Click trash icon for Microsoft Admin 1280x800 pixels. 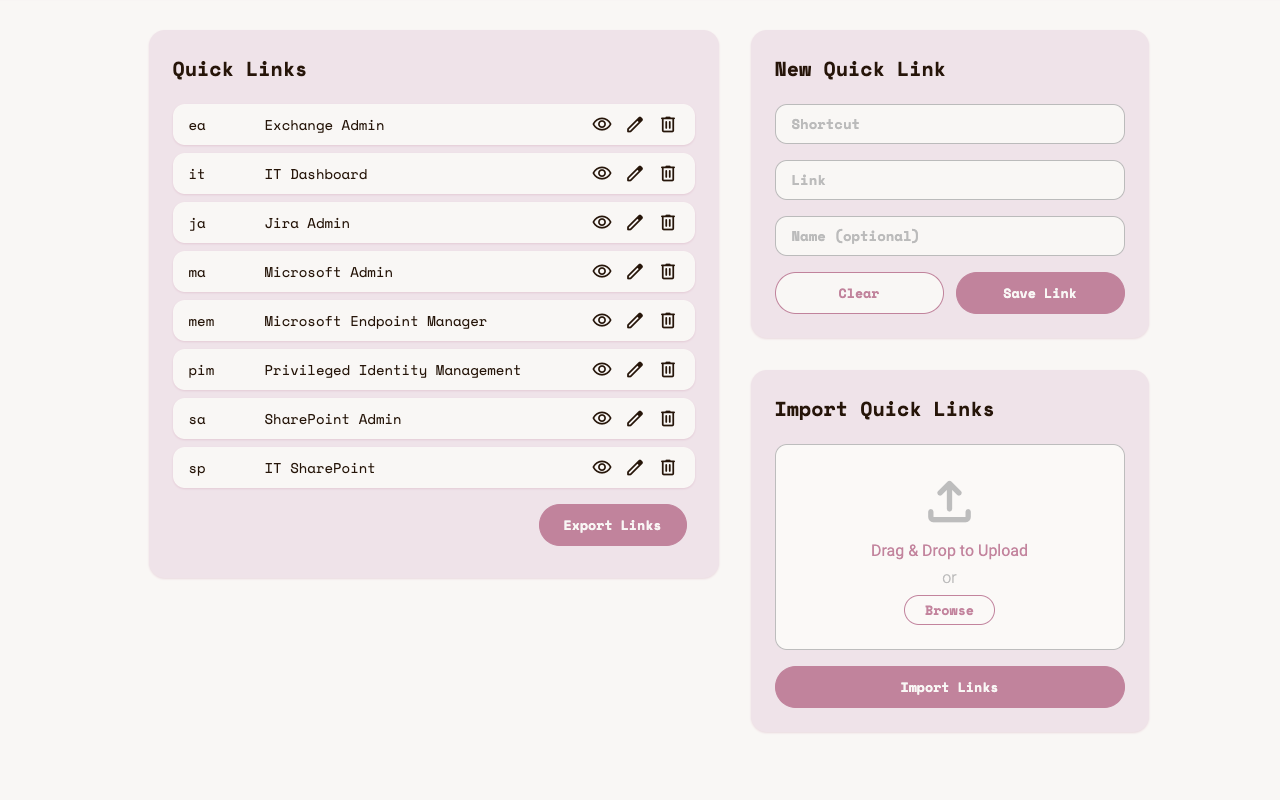click(x=668, y=272)
